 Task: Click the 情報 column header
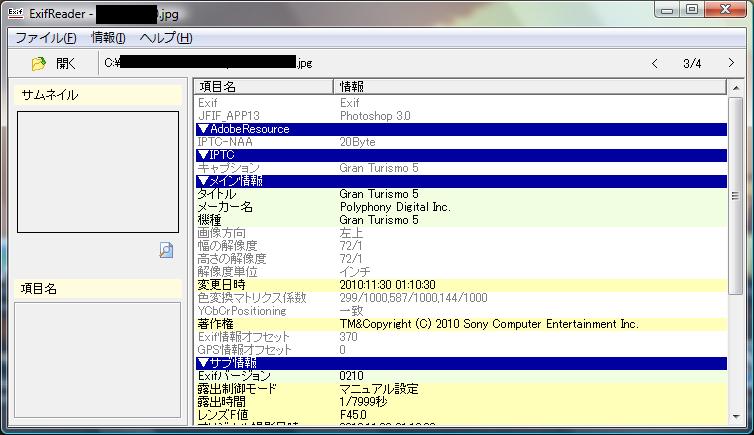(529, 87)
